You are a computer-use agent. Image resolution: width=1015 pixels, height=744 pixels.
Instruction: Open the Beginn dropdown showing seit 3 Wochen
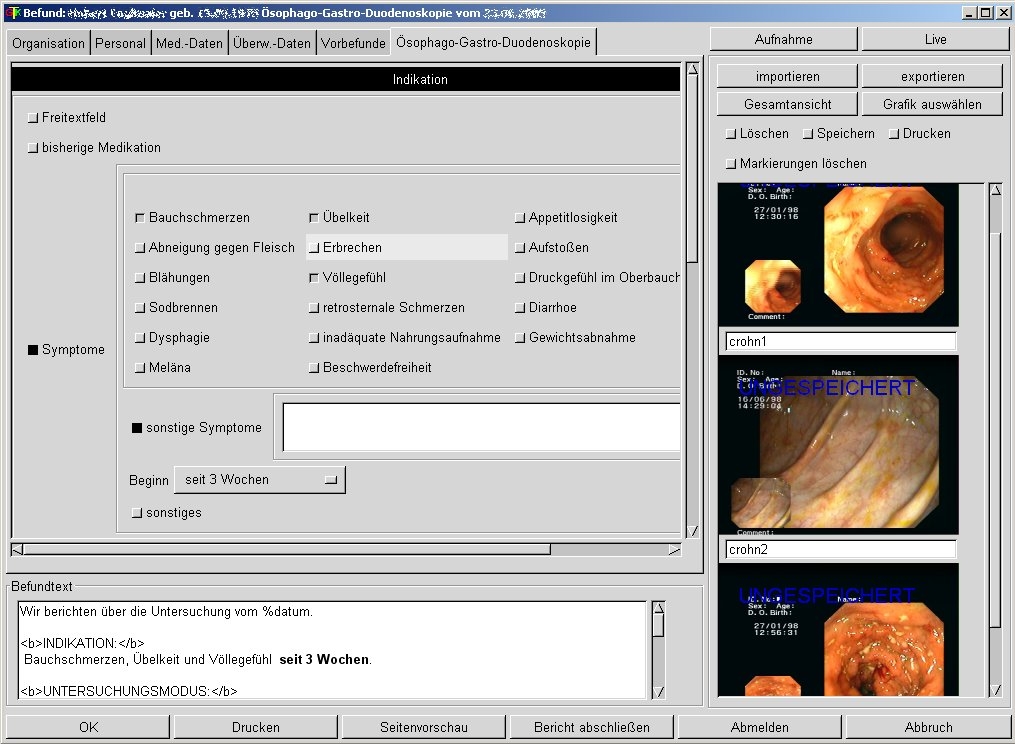[x=260, y=480]
